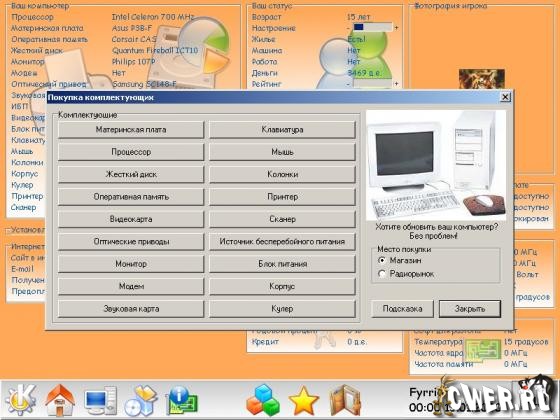560x420 pixels.
Task: Select the Видеокарта button
Action: [x=131, y=219]
